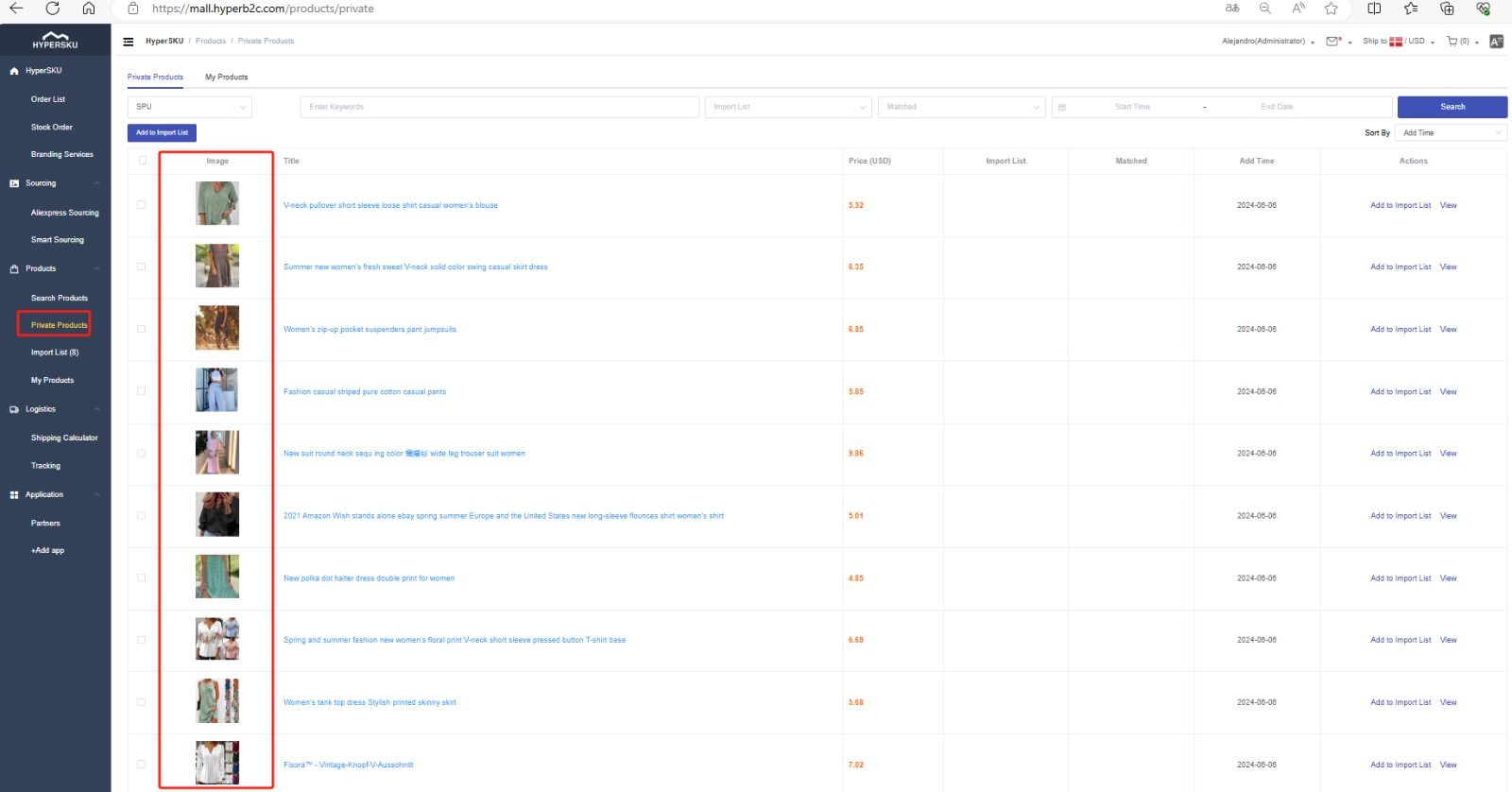Select the zip-up pocket jumpsuits row checkbox

(142, 329)
